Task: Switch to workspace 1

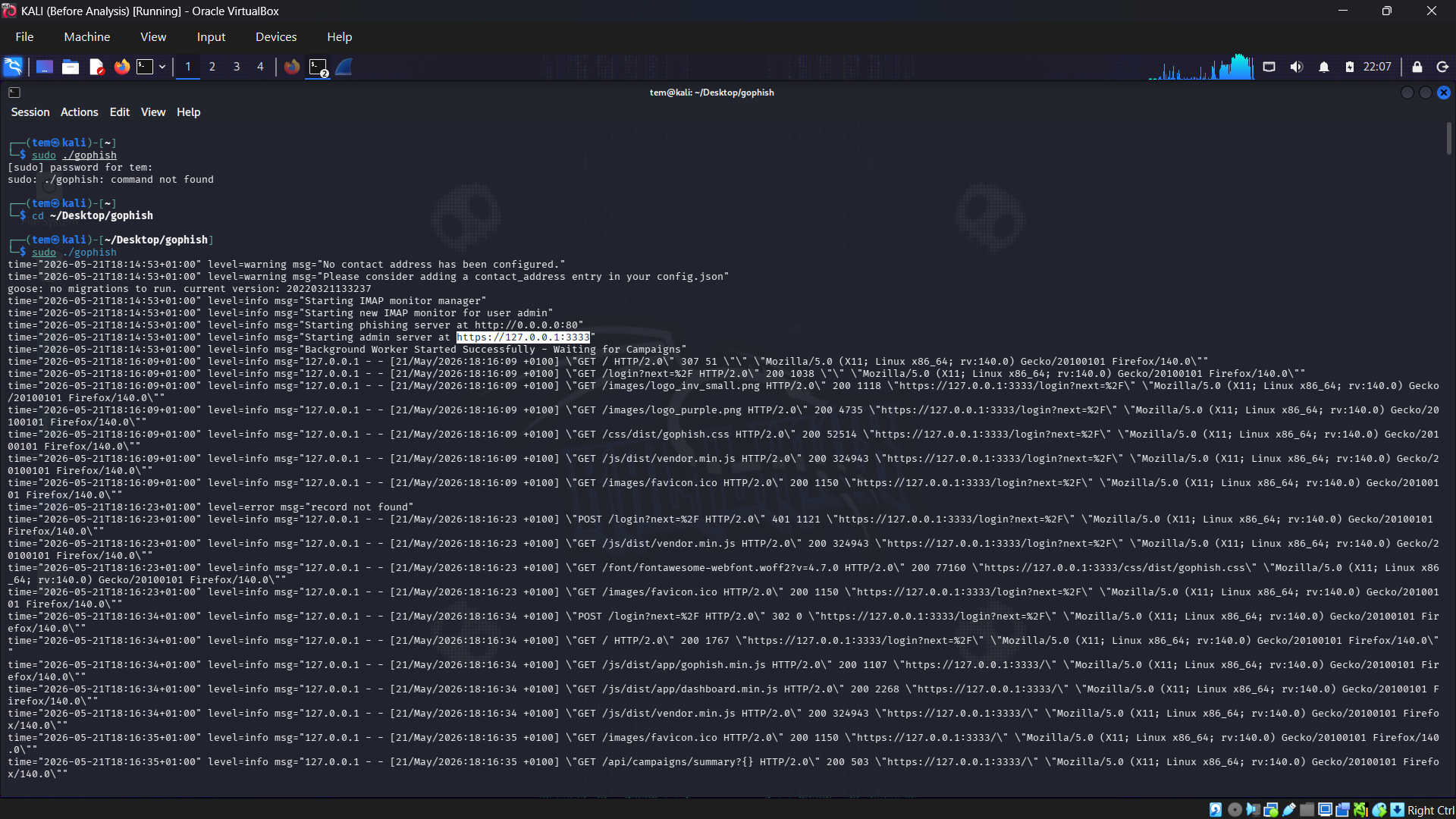Action: click(188, 67)
